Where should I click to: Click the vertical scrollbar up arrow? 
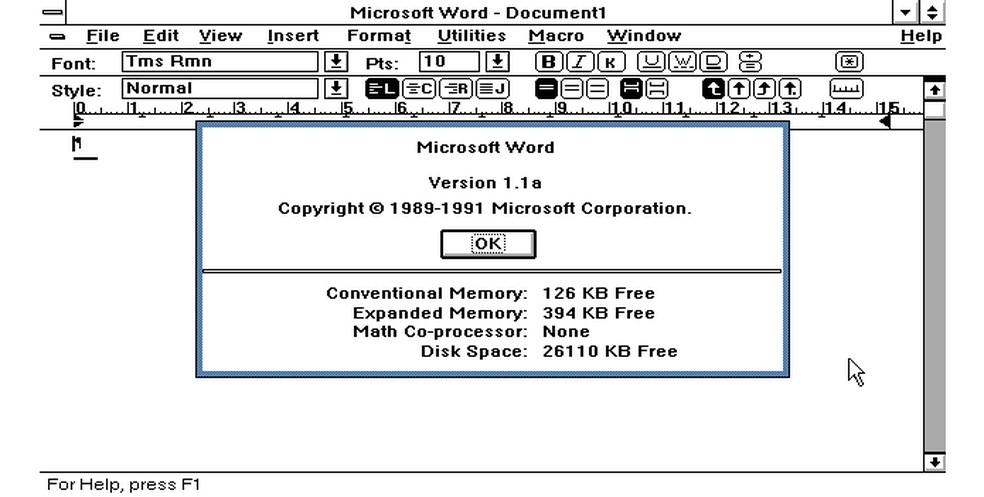(934, 90)
